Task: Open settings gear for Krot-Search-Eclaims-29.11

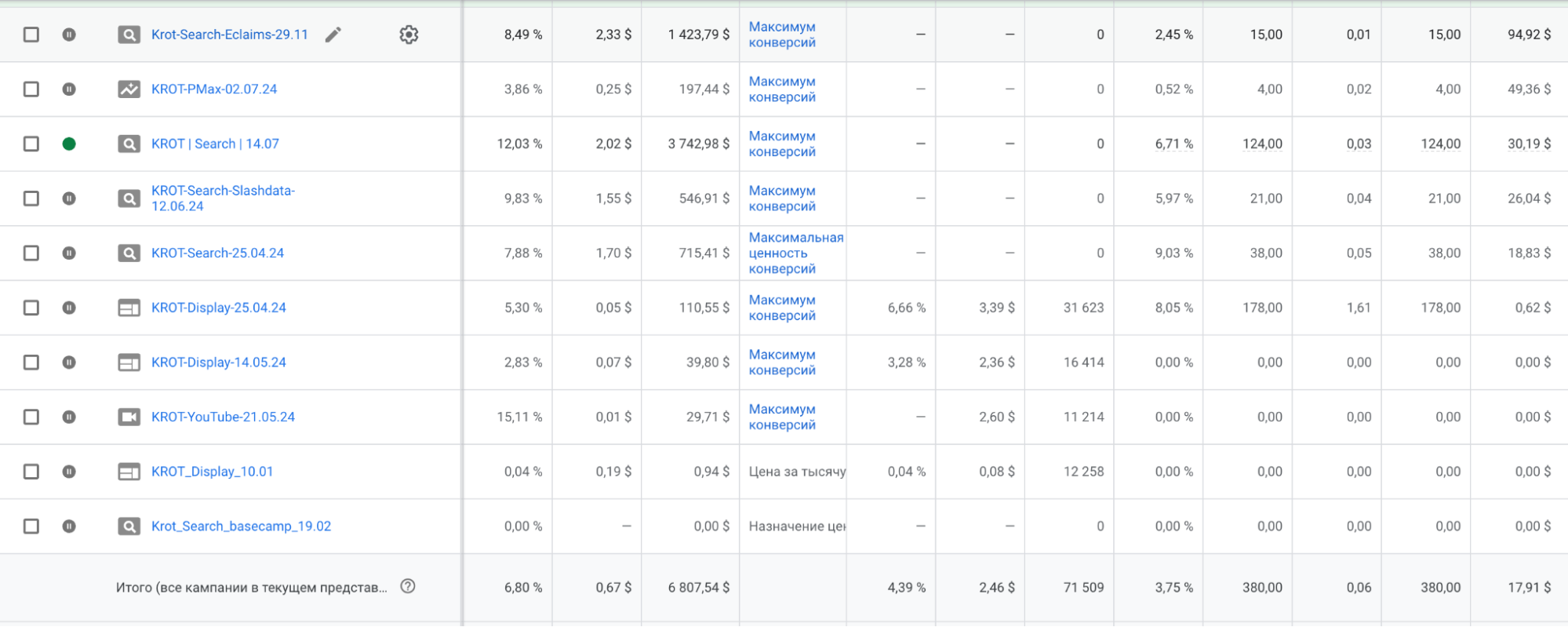Action: point(409,35)
